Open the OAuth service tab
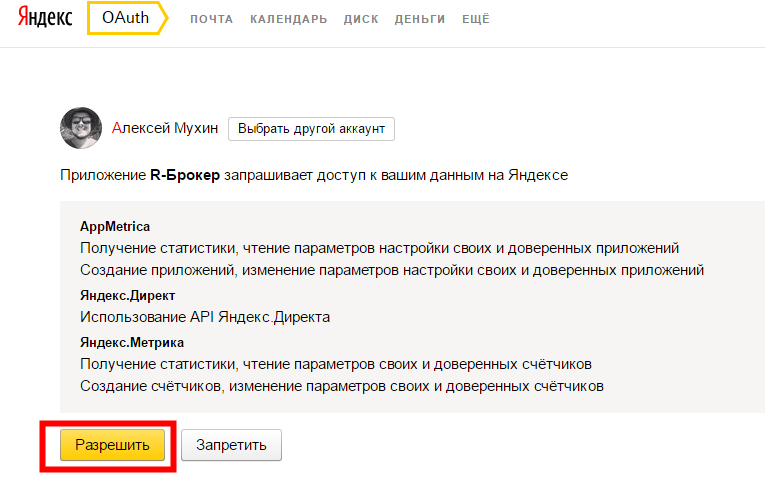 click(x=127, y=18)
